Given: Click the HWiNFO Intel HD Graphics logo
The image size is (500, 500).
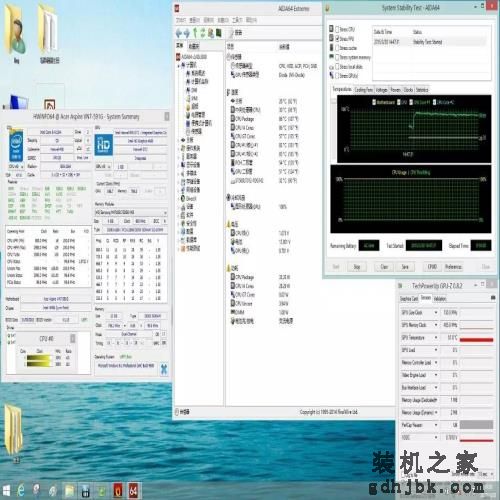Looking at the screenshot, I should click(104, 145).
